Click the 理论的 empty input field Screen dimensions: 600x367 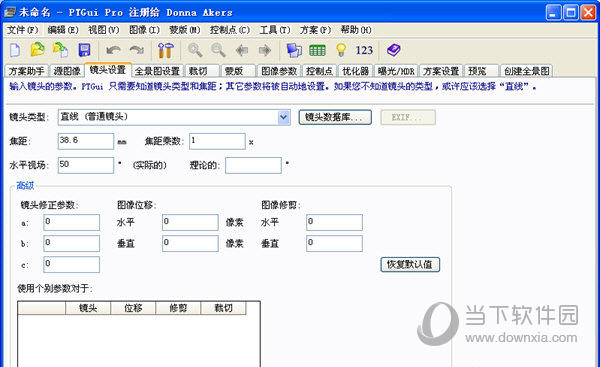click(253, 165)
